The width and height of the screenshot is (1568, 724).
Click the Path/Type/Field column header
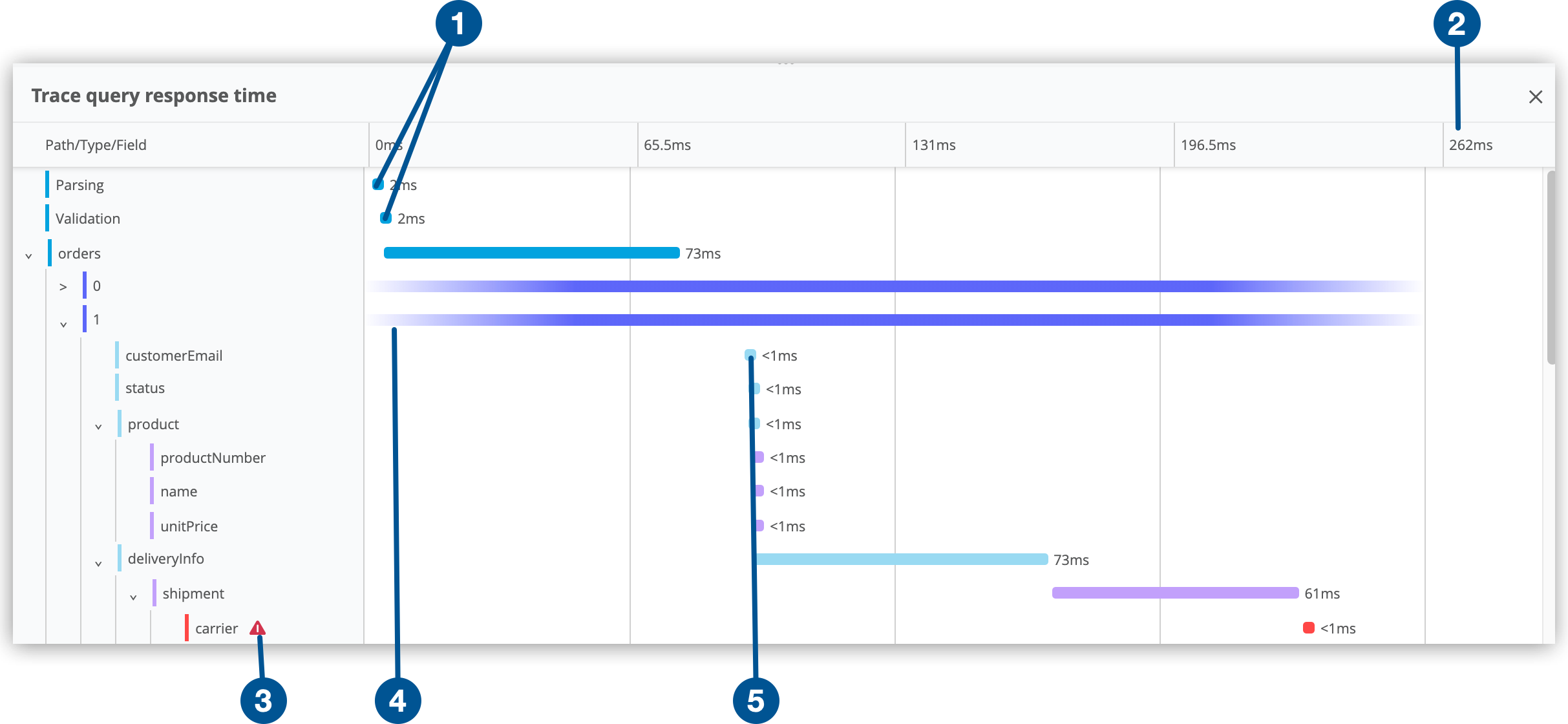tap(97, 145)
